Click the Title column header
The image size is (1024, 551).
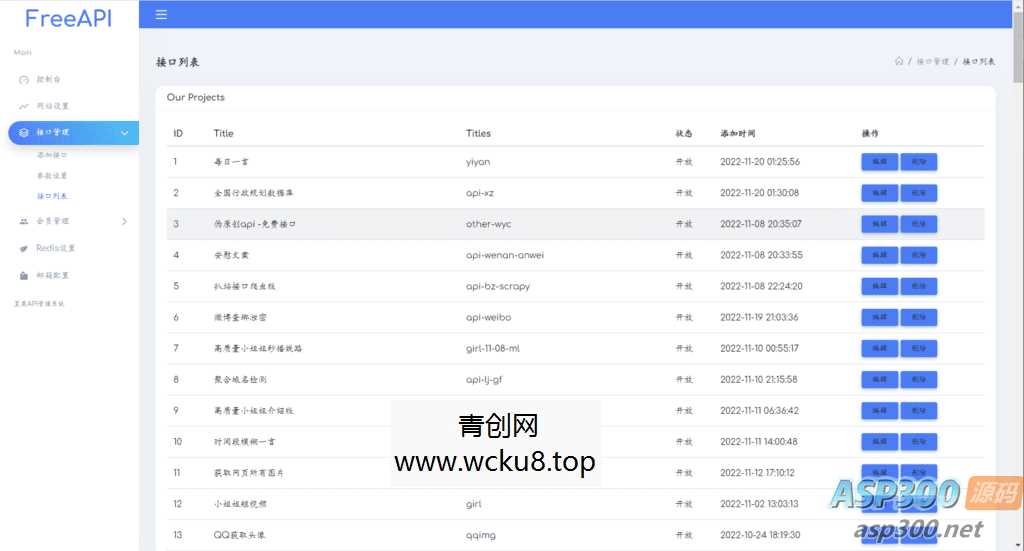click(223, 133)
